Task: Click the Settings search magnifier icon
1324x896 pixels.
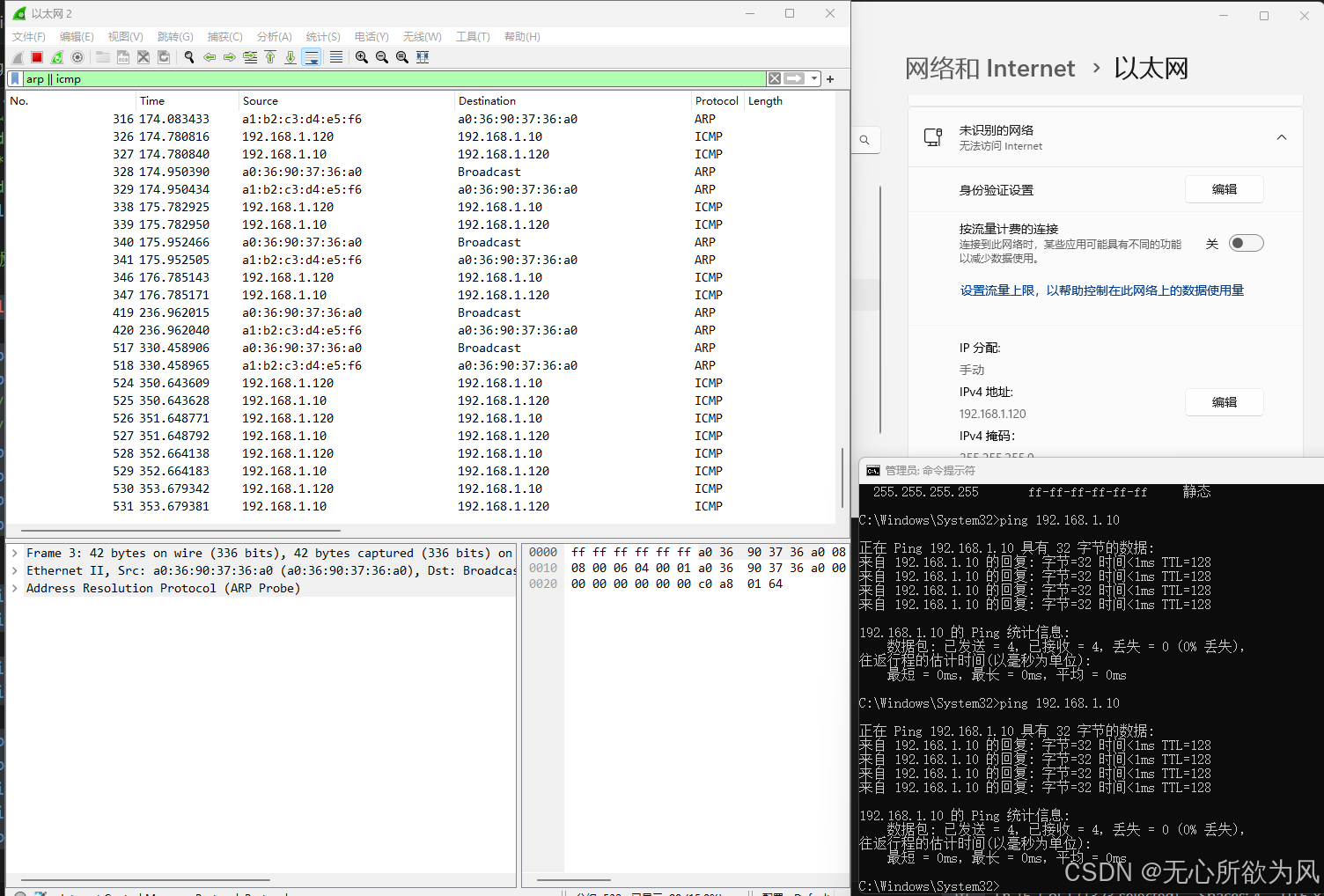Action: pyautogui.click(x=864, y=140)
